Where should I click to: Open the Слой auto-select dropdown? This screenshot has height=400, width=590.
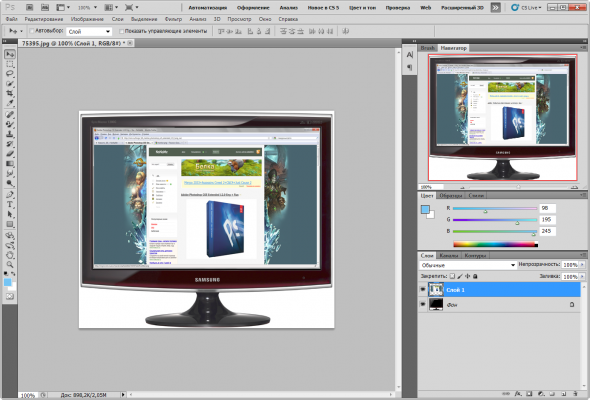89,32
